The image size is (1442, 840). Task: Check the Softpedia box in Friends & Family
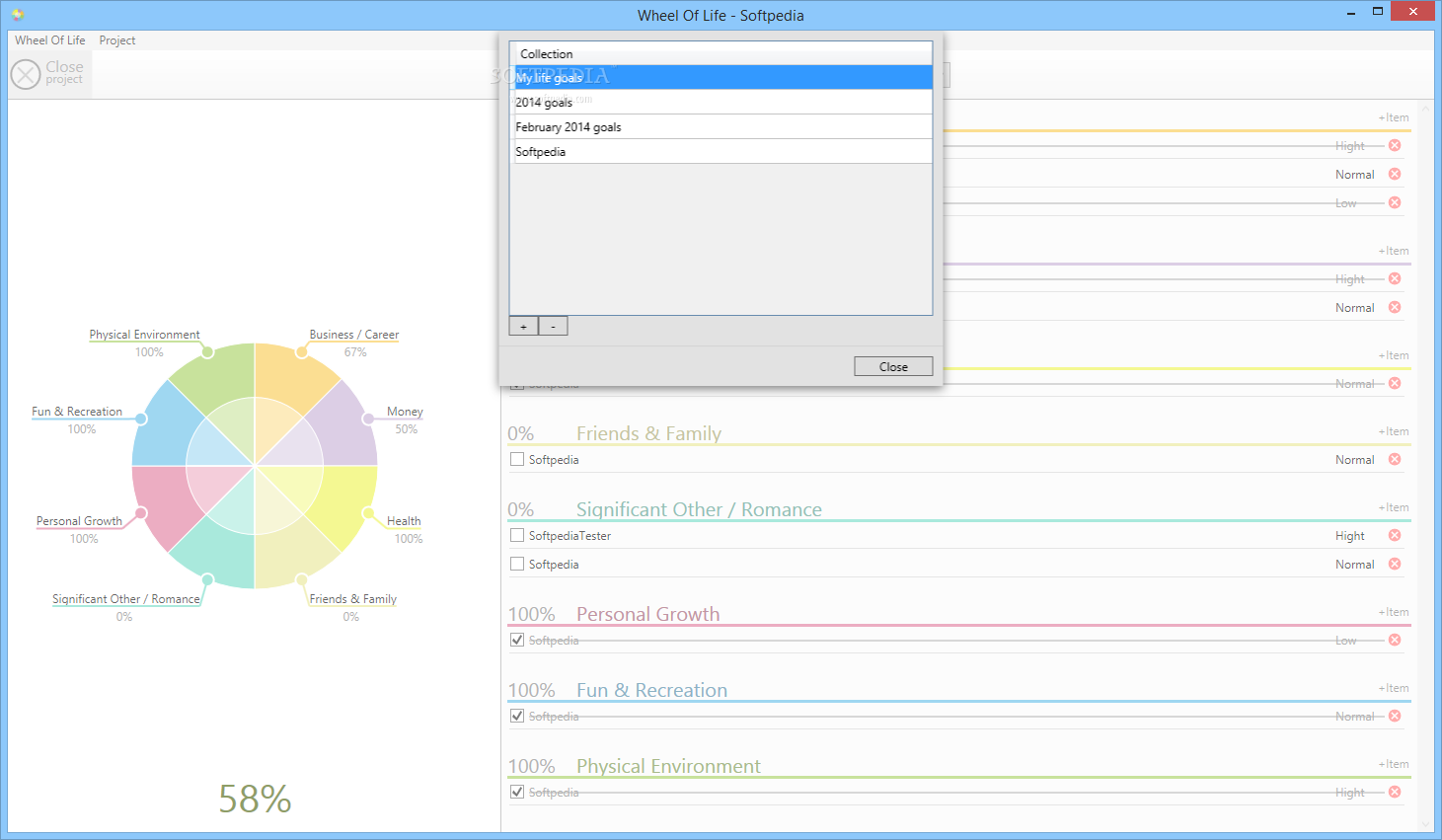517,459
